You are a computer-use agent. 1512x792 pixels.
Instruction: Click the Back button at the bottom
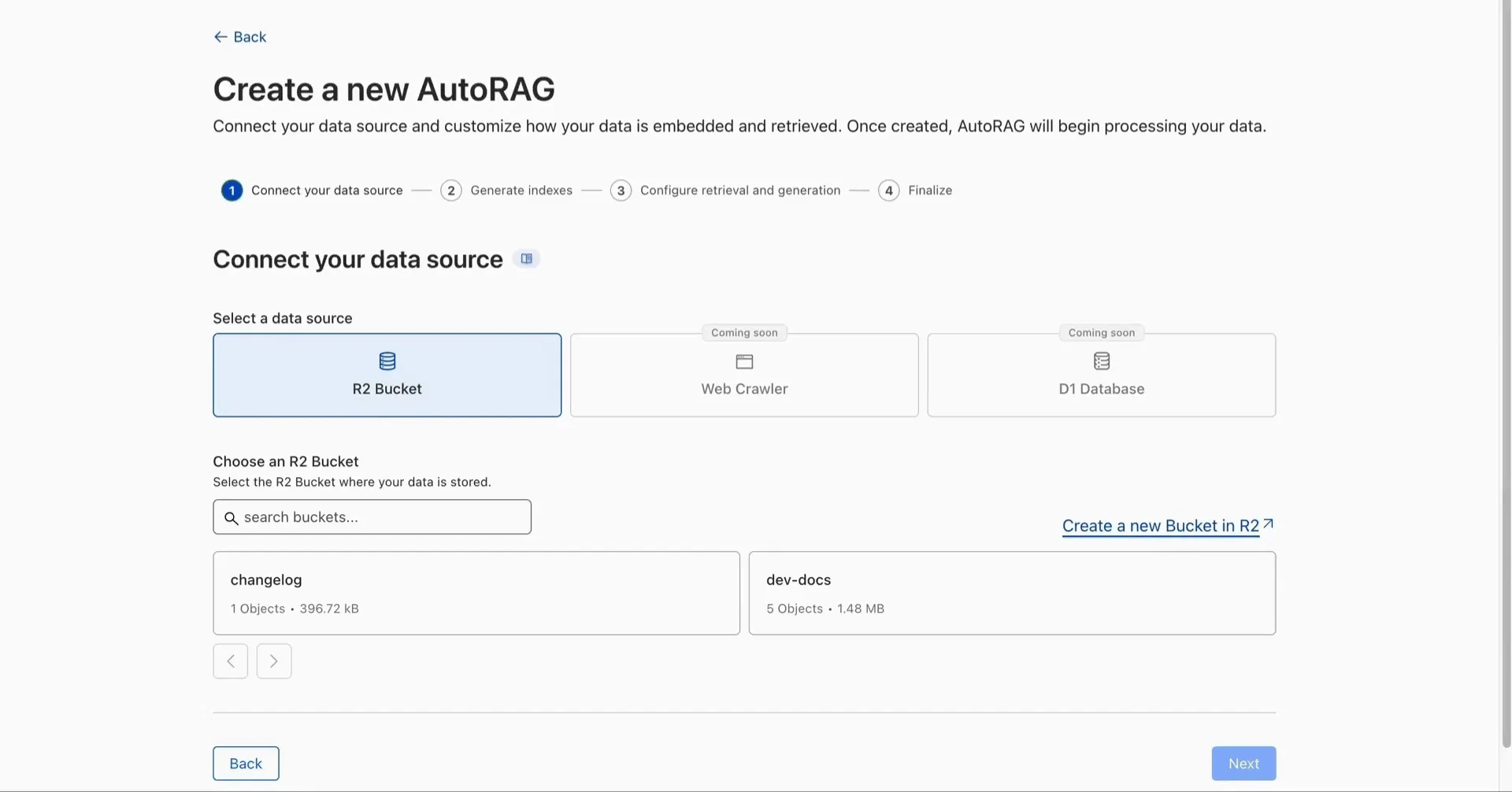(x=245, y=763)
